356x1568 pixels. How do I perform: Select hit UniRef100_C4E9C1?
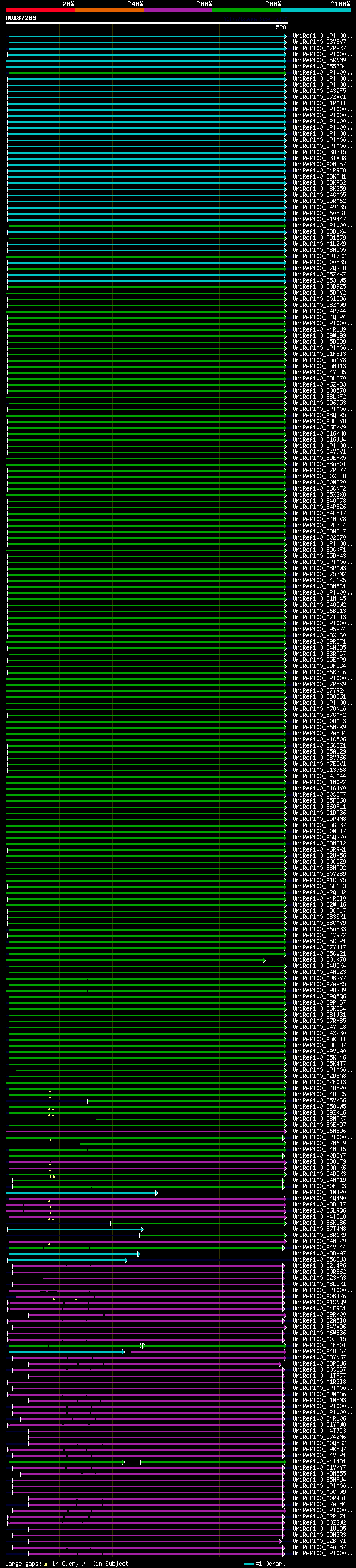pyautogui.click(x=319, y=1309)
